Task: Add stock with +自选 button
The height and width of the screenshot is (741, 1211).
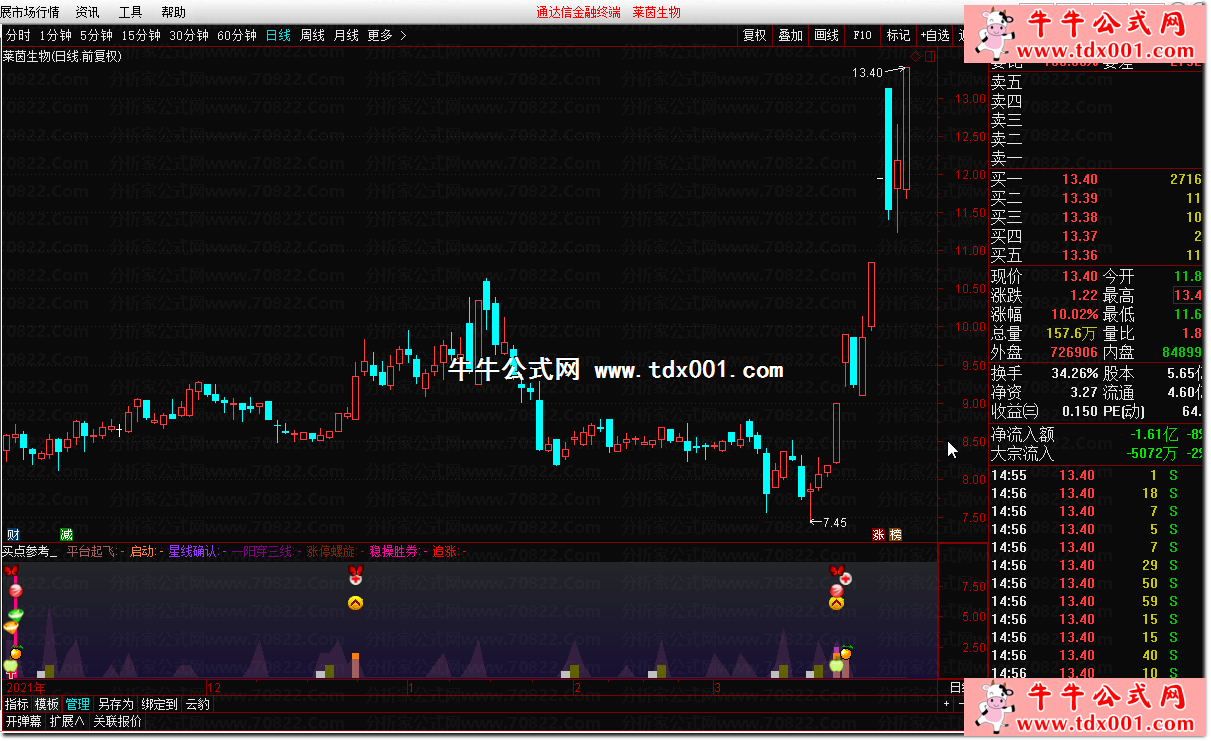Action: coord(935,35)
